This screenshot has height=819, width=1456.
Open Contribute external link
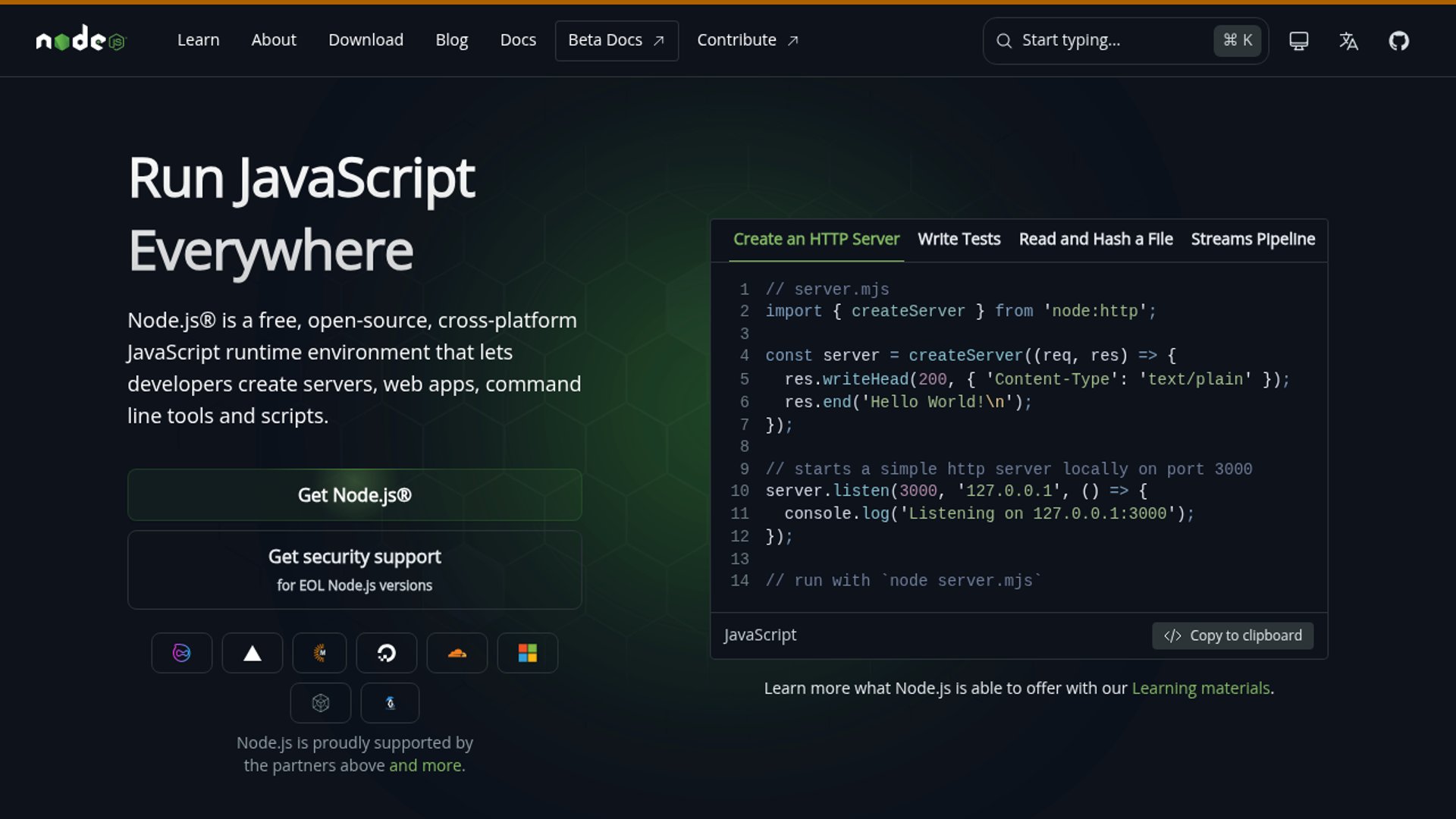click(x=748, y=40)
